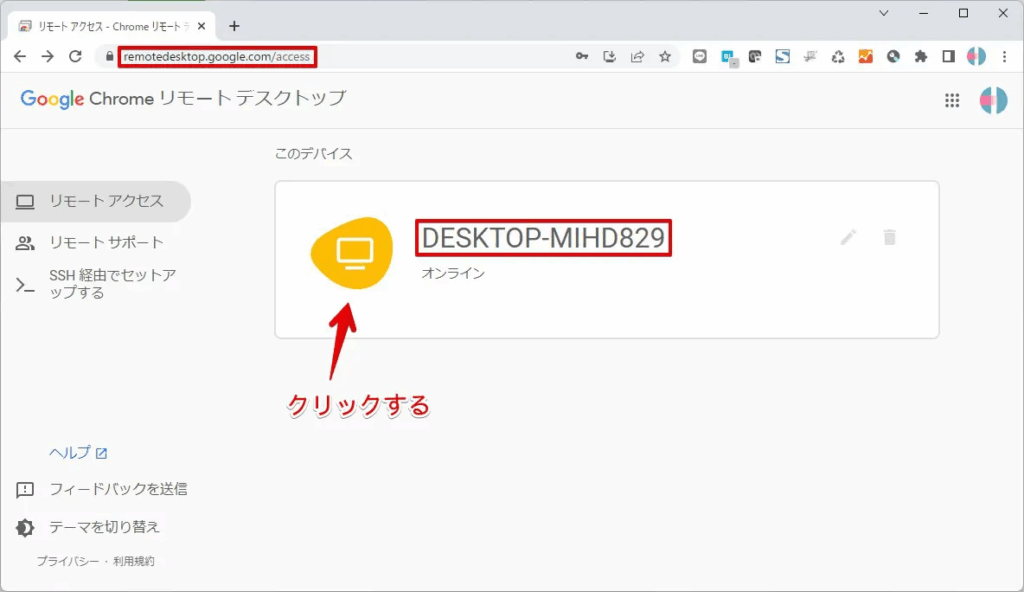Click the LINE extension icon

click(x=700, y=57)
